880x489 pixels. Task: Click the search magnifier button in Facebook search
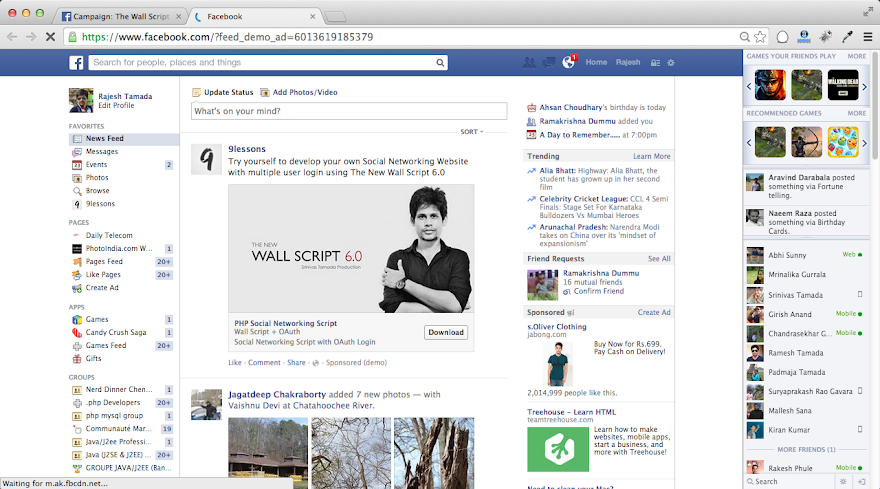pyautogui.click(x=440, y=63)
